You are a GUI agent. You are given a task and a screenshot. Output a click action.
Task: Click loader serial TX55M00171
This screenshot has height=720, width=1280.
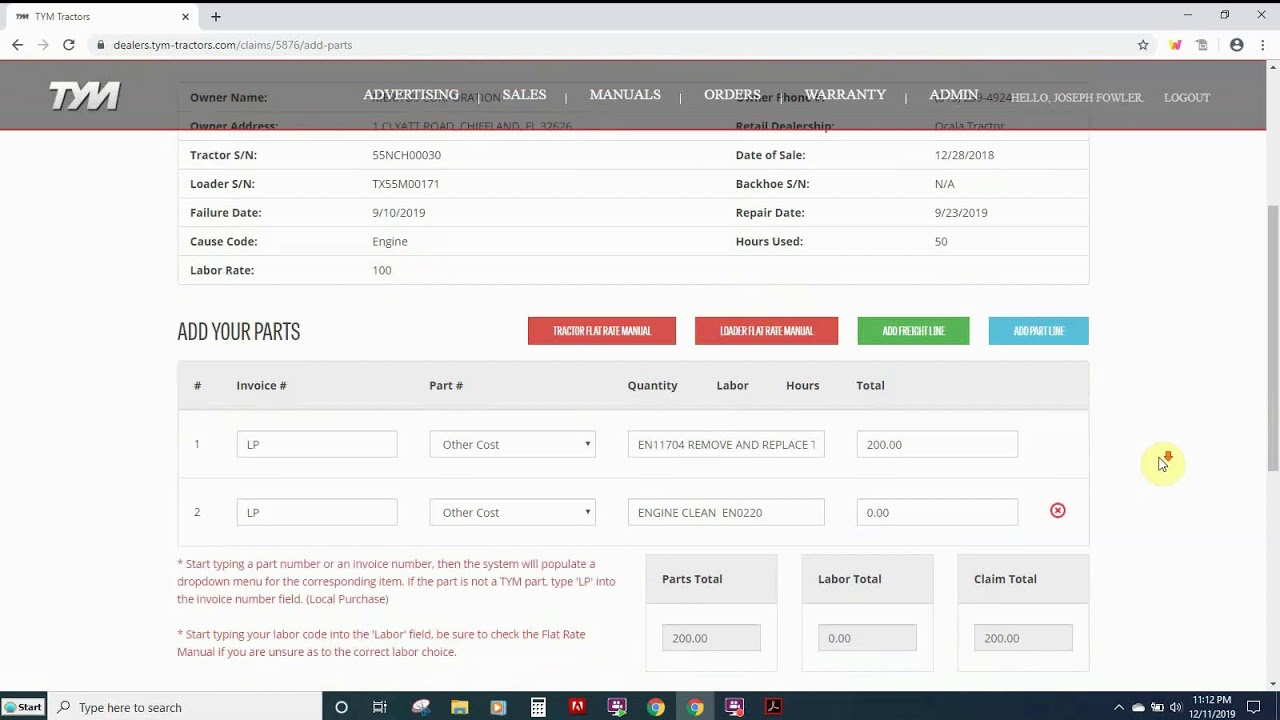pyautogui.click(x=406, y=184)
